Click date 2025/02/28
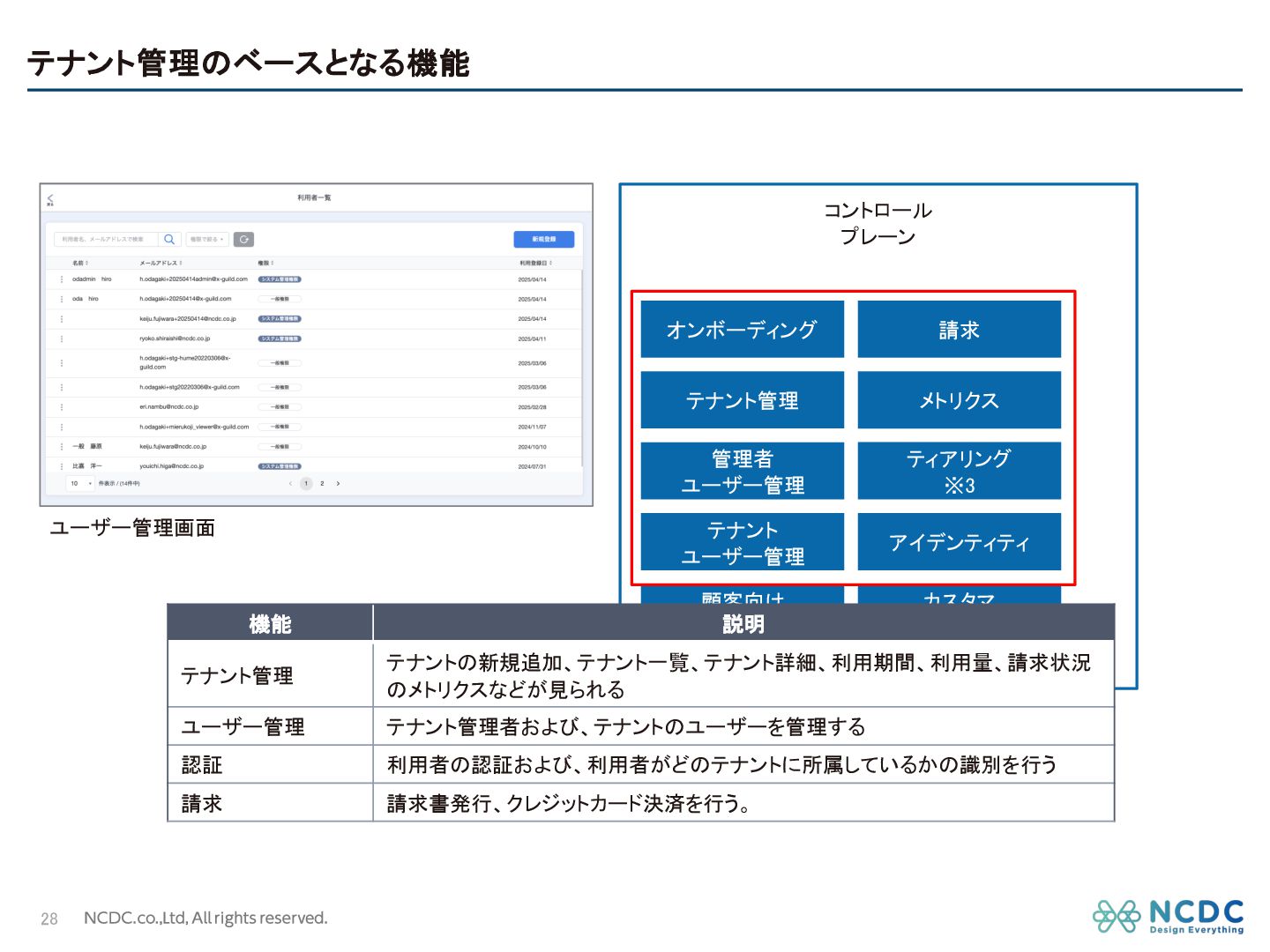Image resolution: width=1270 pixels, height=952 pixels. point(532,407)
